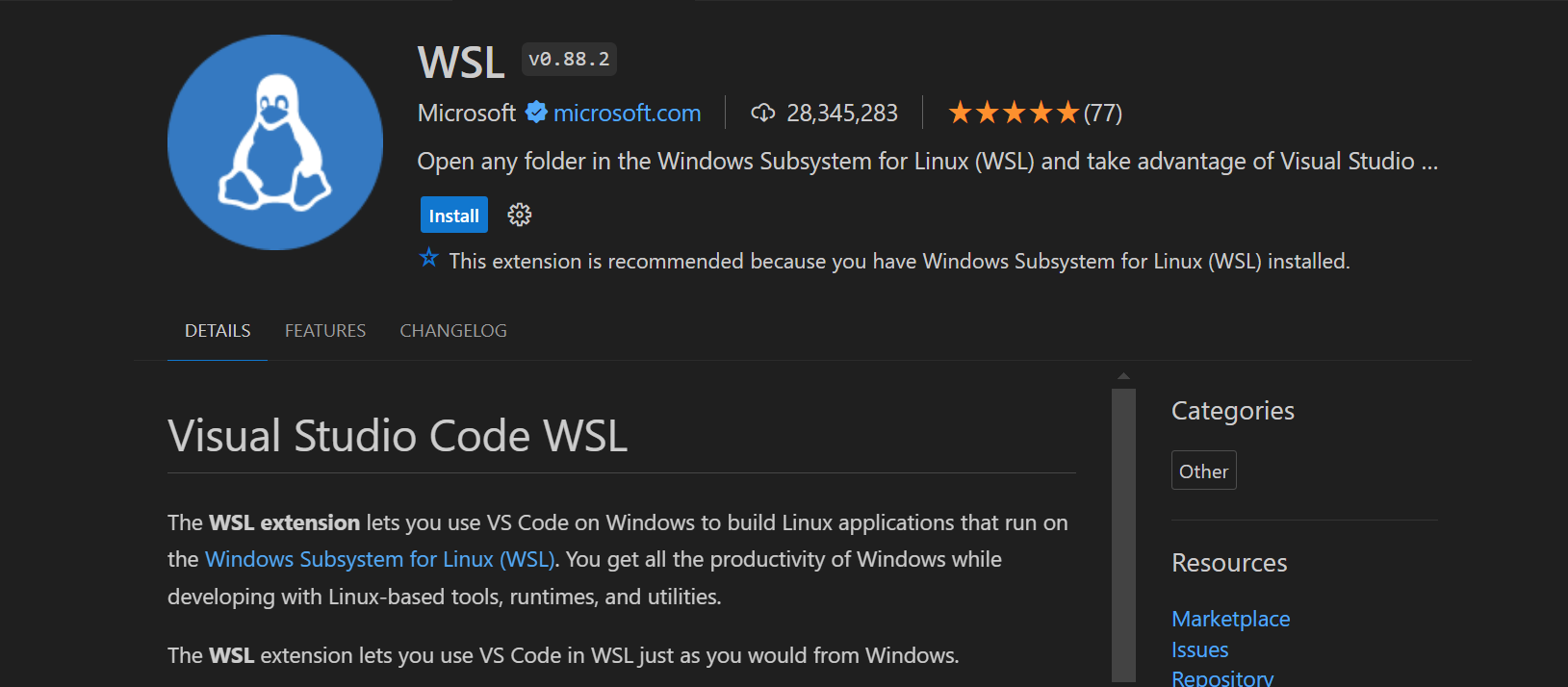Click the Resources heading
The height and width of the screenshot is (687, 1568).
[x=1229, y=563]
